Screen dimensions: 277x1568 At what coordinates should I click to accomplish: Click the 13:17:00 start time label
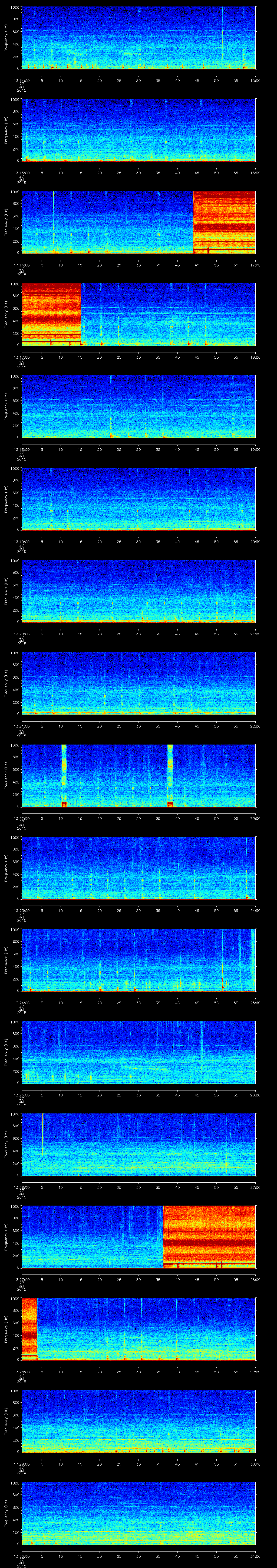click(21, 357)
